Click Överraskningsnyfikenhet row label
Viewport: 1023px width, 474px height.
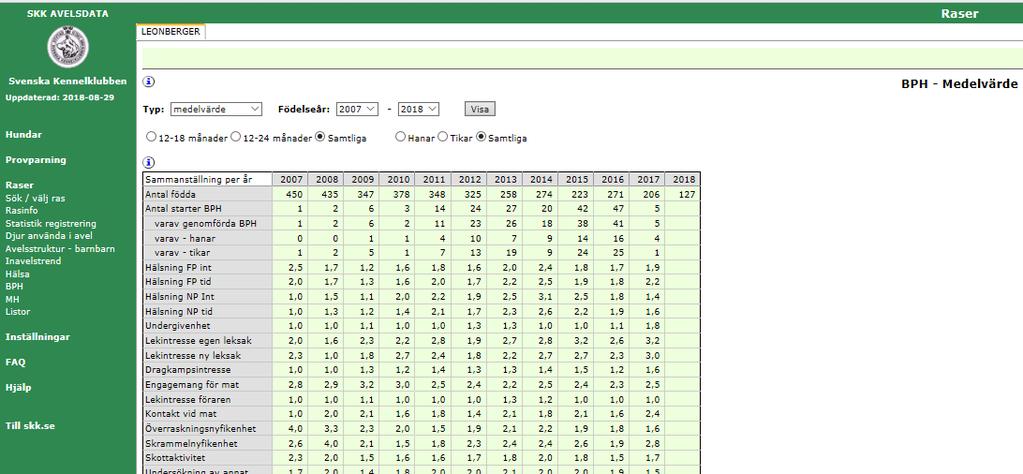200,429
